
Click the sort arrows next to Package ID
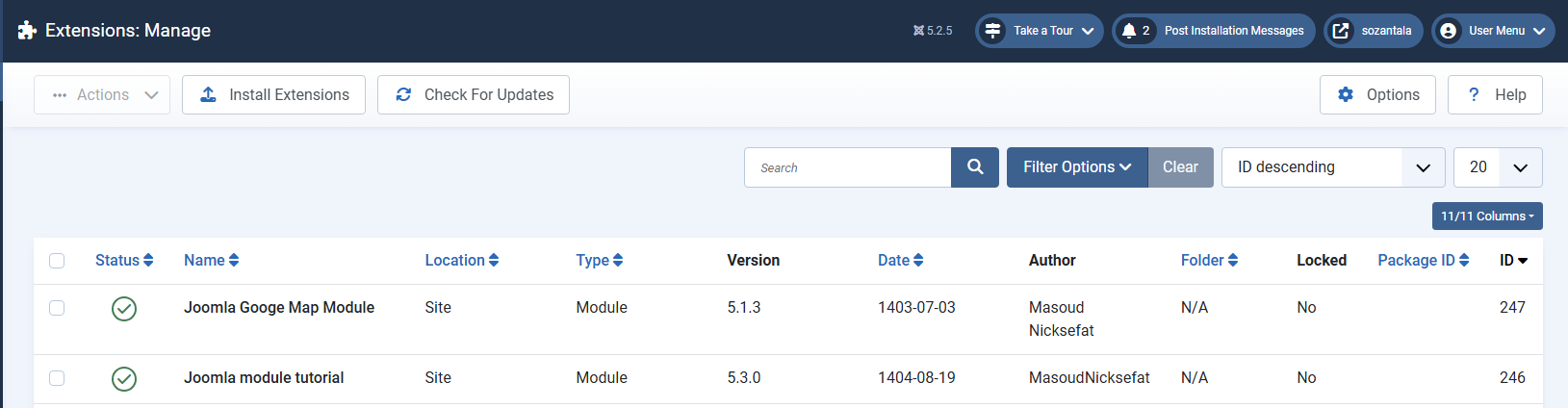pyautogui.click(x=1464, y=261)
